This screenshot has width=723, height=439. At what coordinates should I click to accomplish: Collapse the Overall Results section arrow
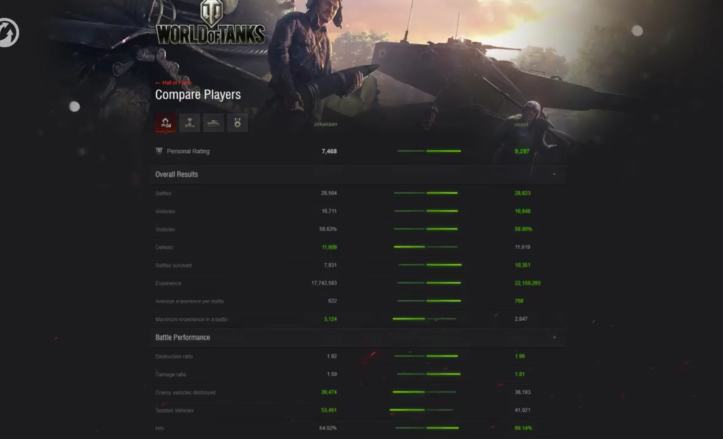tap(554, 175)
